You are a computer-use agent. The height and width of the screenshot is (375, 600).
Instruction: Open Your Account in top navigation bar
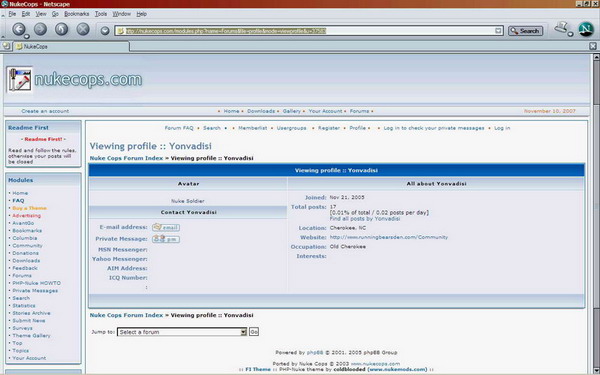(x=325, y=111)
